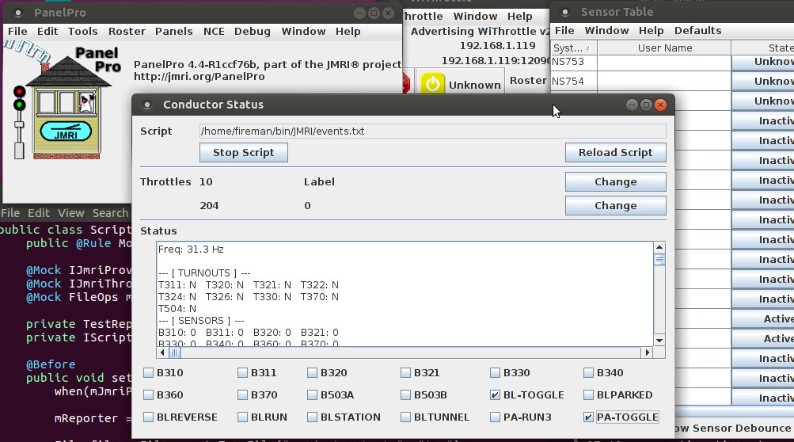The image size is (794, 442).
Task: Click the Script file path field
Action: click(432, 131)
